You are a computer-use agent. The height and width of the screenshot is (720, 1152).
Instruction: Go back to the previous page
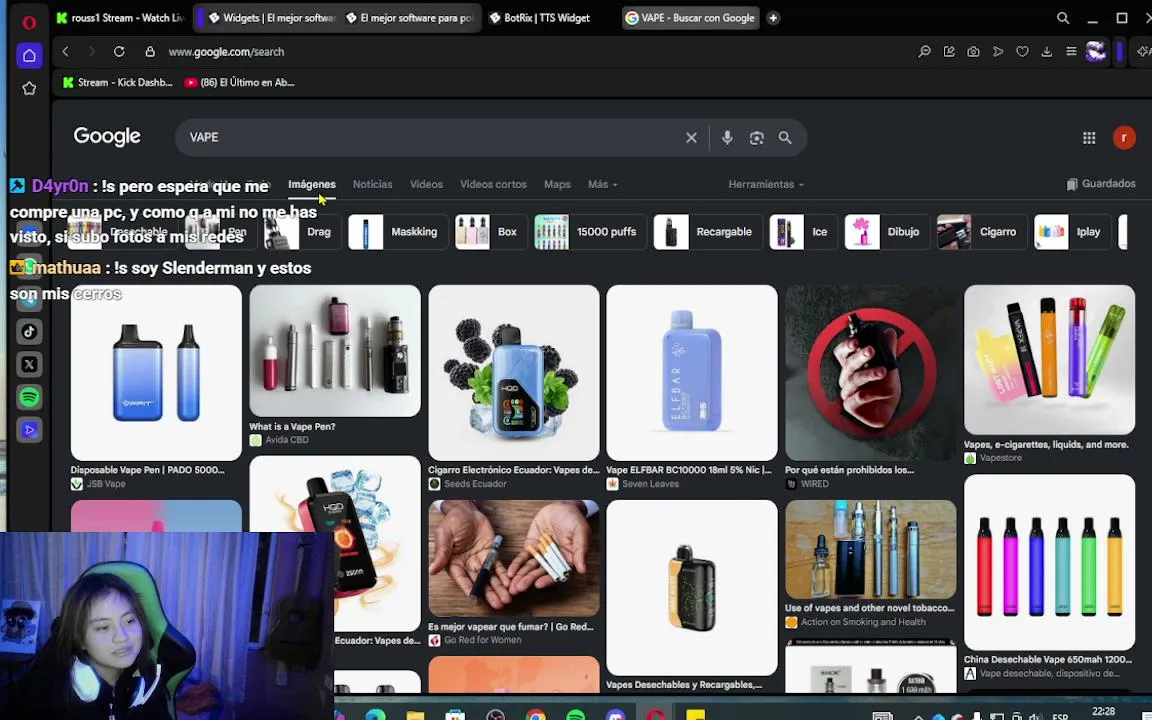[x=65, y=51]
